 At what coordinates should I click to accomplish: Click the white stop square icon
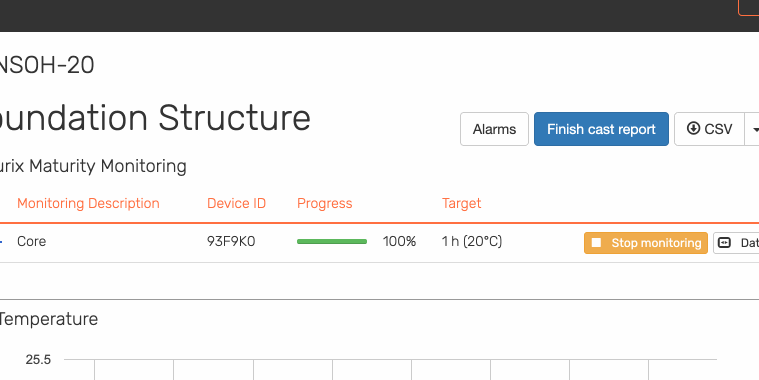(x=596, y=243)
